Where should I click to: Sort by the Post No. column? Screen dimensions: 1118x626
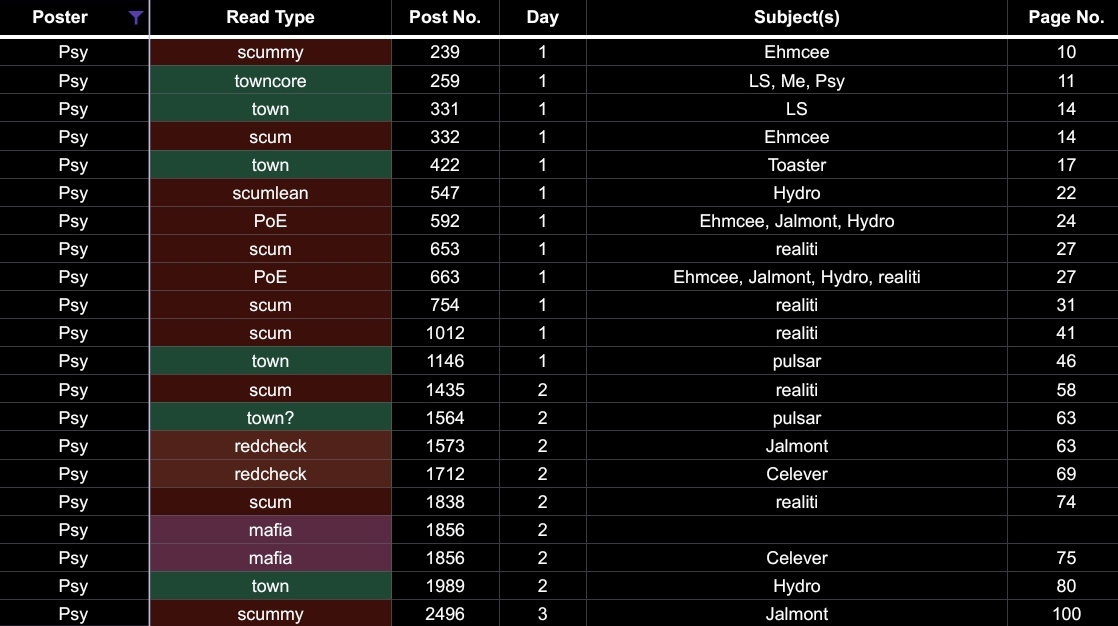coord(445,17)
